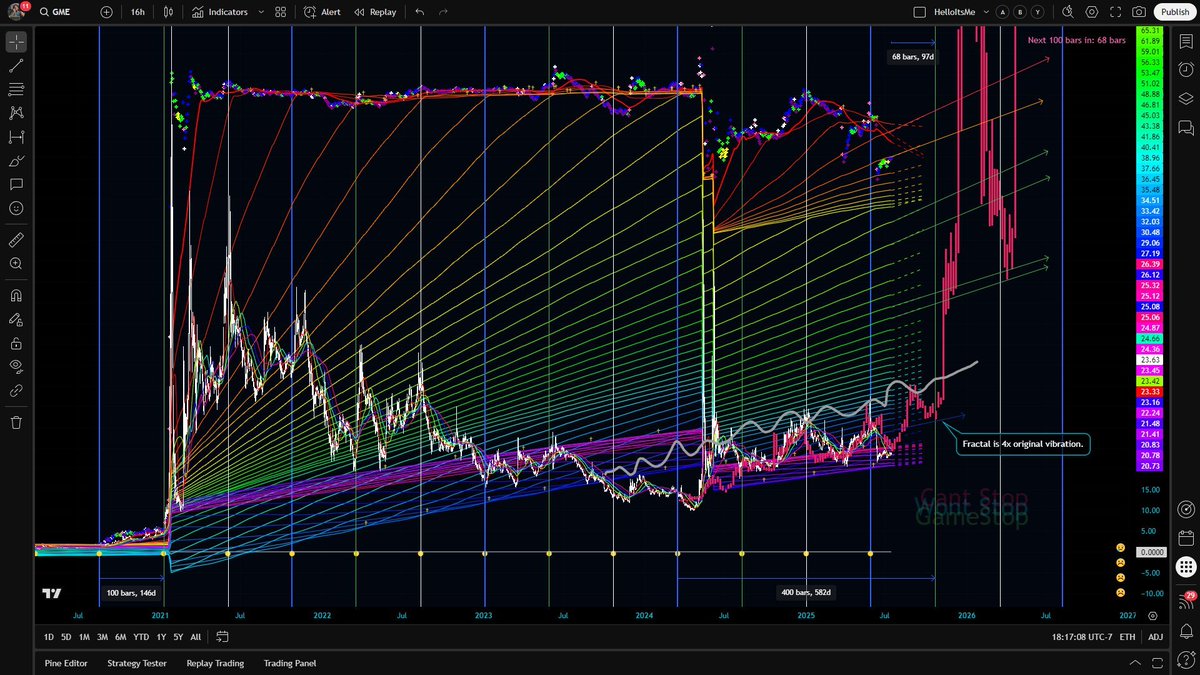The width and height of the screenshot is (1200, 675).
Task: Start bar Replay mode
Action: pos(376,12)
